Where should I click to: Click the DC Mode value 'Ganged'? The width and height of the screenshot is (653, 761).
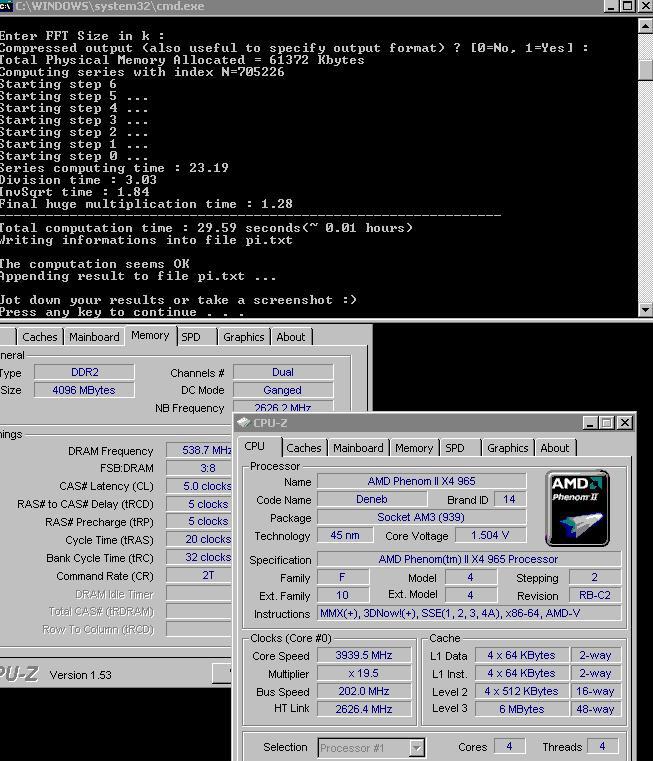[x=283, y=390]
